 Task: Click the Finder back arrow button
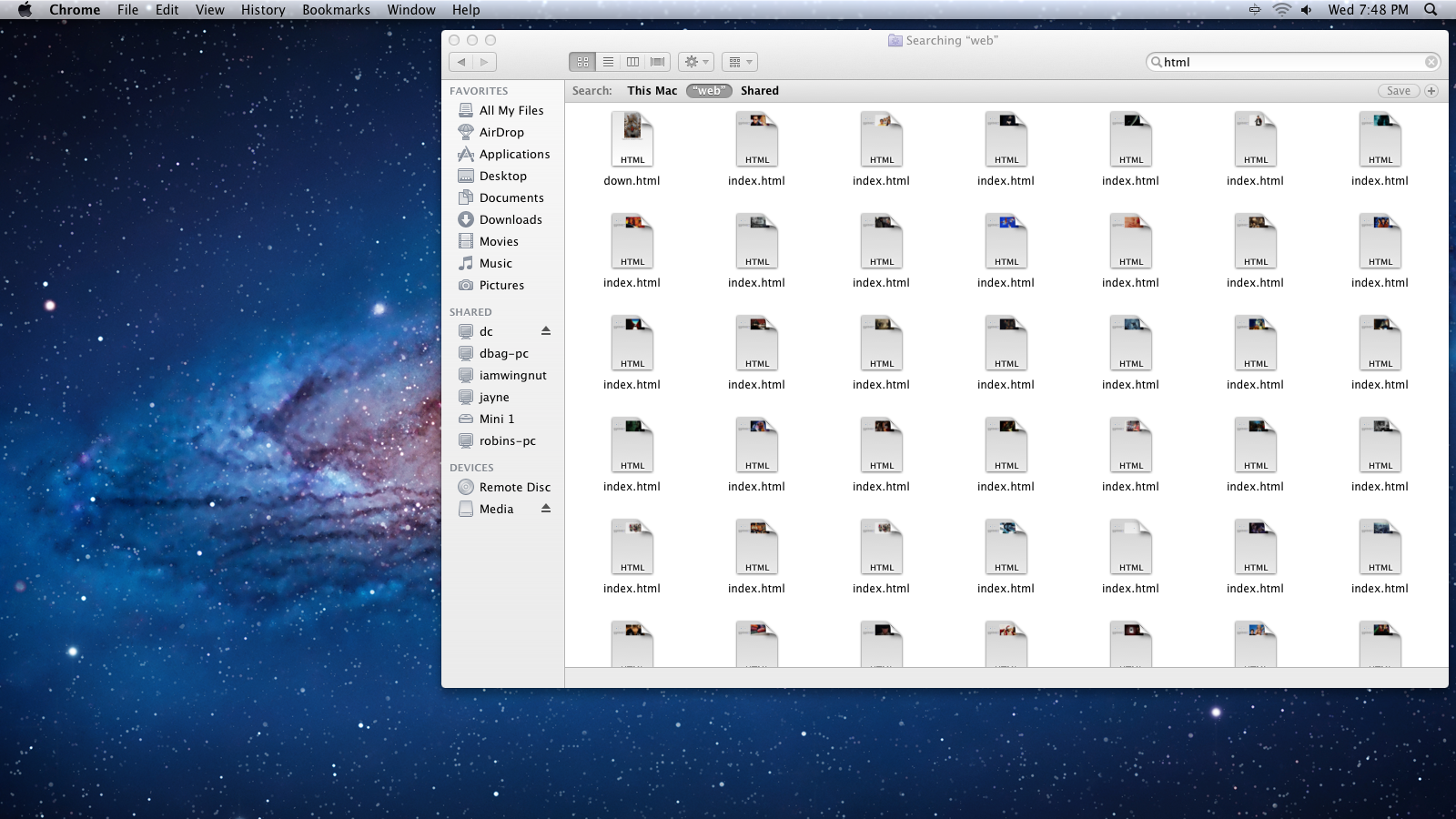pyautogui.click(x=461, y=62)
